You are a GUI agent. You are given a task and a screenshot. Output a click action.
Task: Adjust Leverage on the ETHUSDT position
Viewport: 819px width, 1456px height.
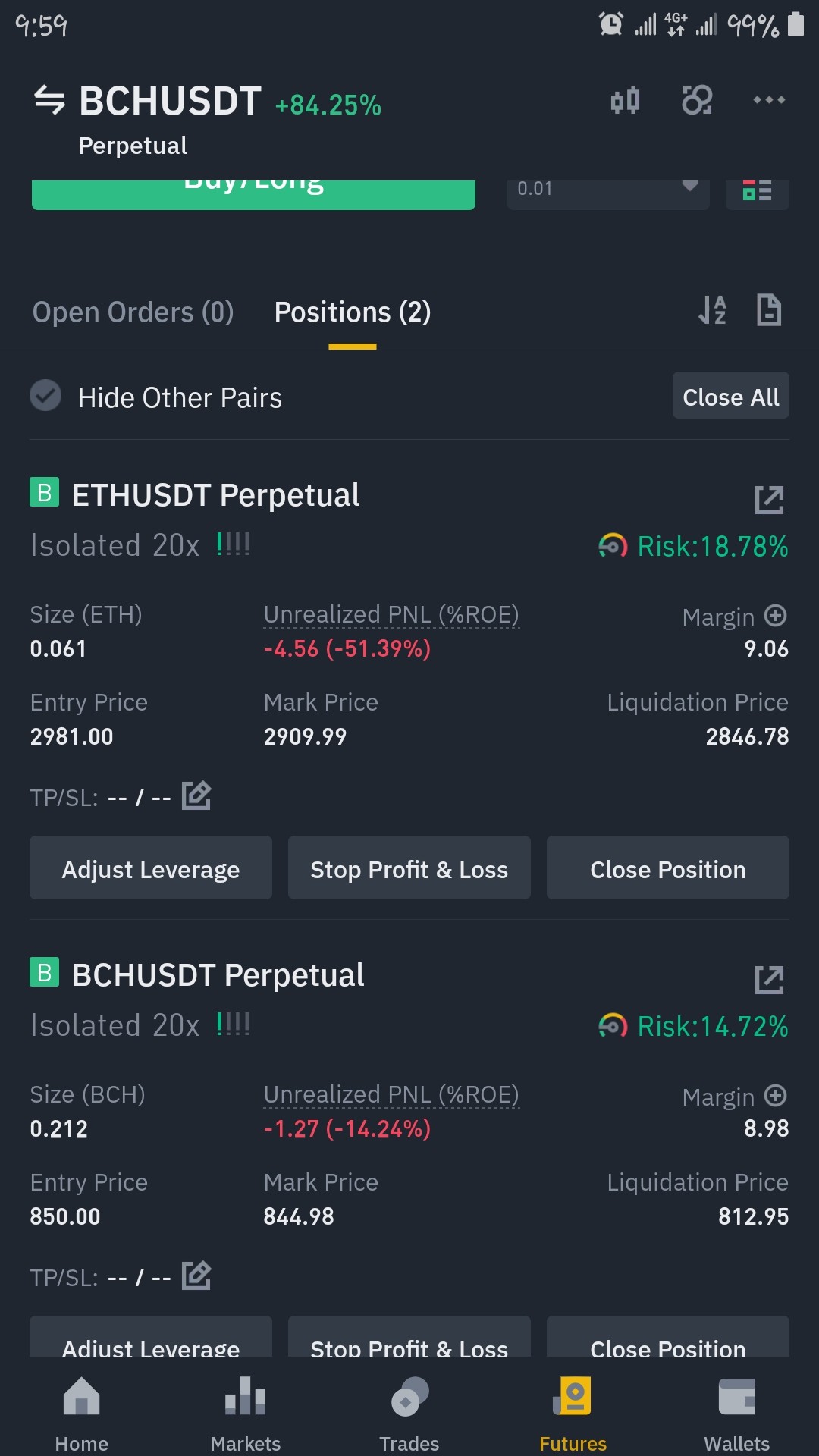coord(151,868)
